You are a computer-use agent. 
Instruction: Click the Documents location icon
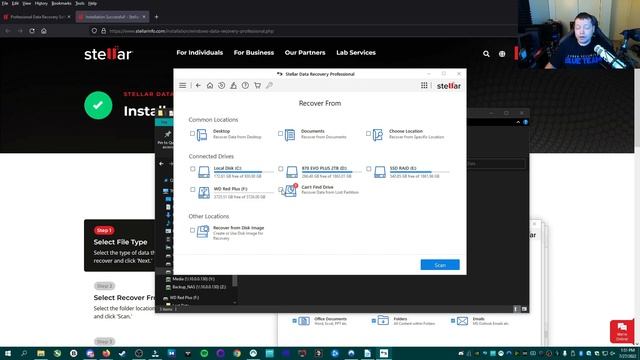(290, 134)
